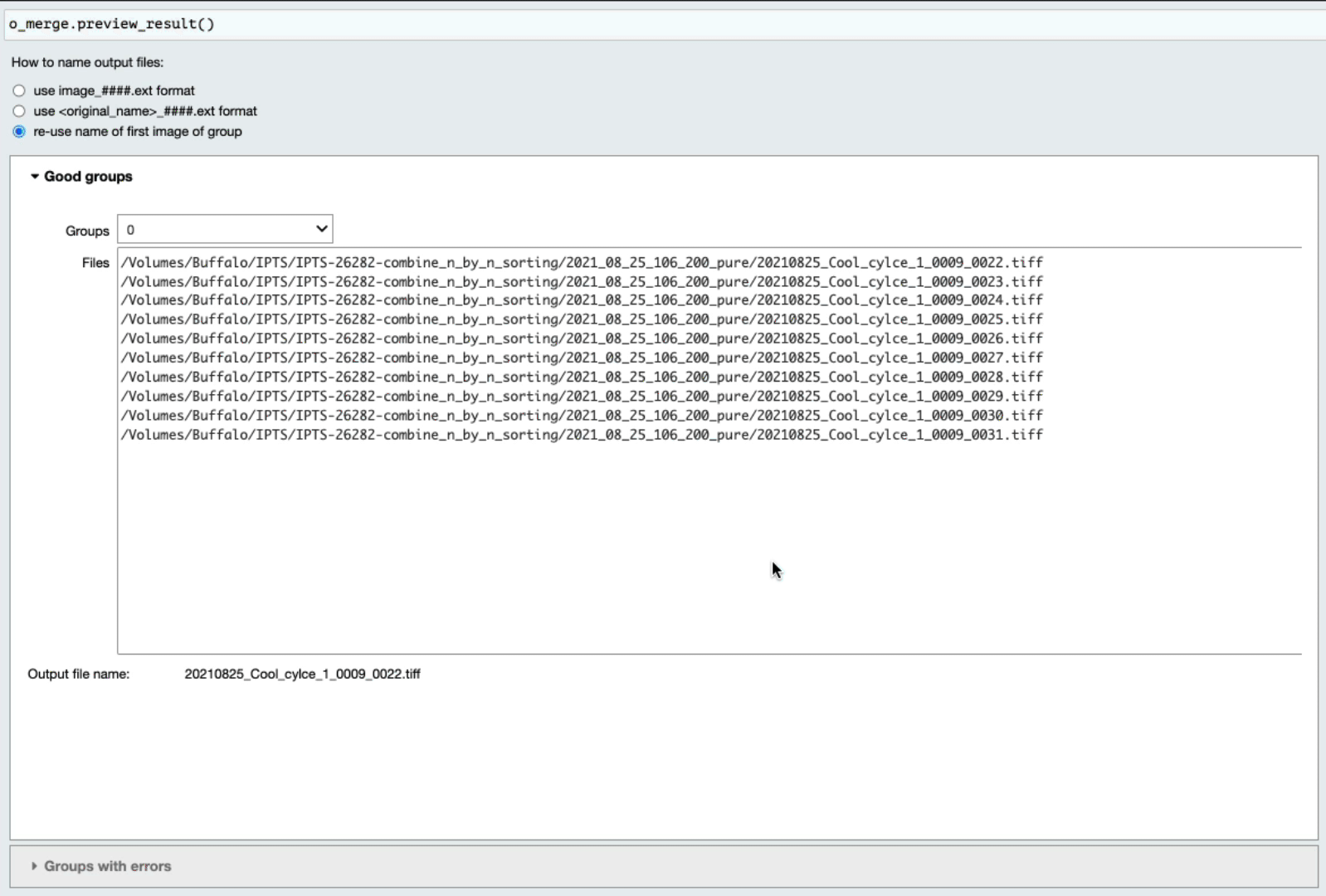Select 're-use name of first image' option
The height and width of the screenshot is (896, 1326).
click(19, 132)
